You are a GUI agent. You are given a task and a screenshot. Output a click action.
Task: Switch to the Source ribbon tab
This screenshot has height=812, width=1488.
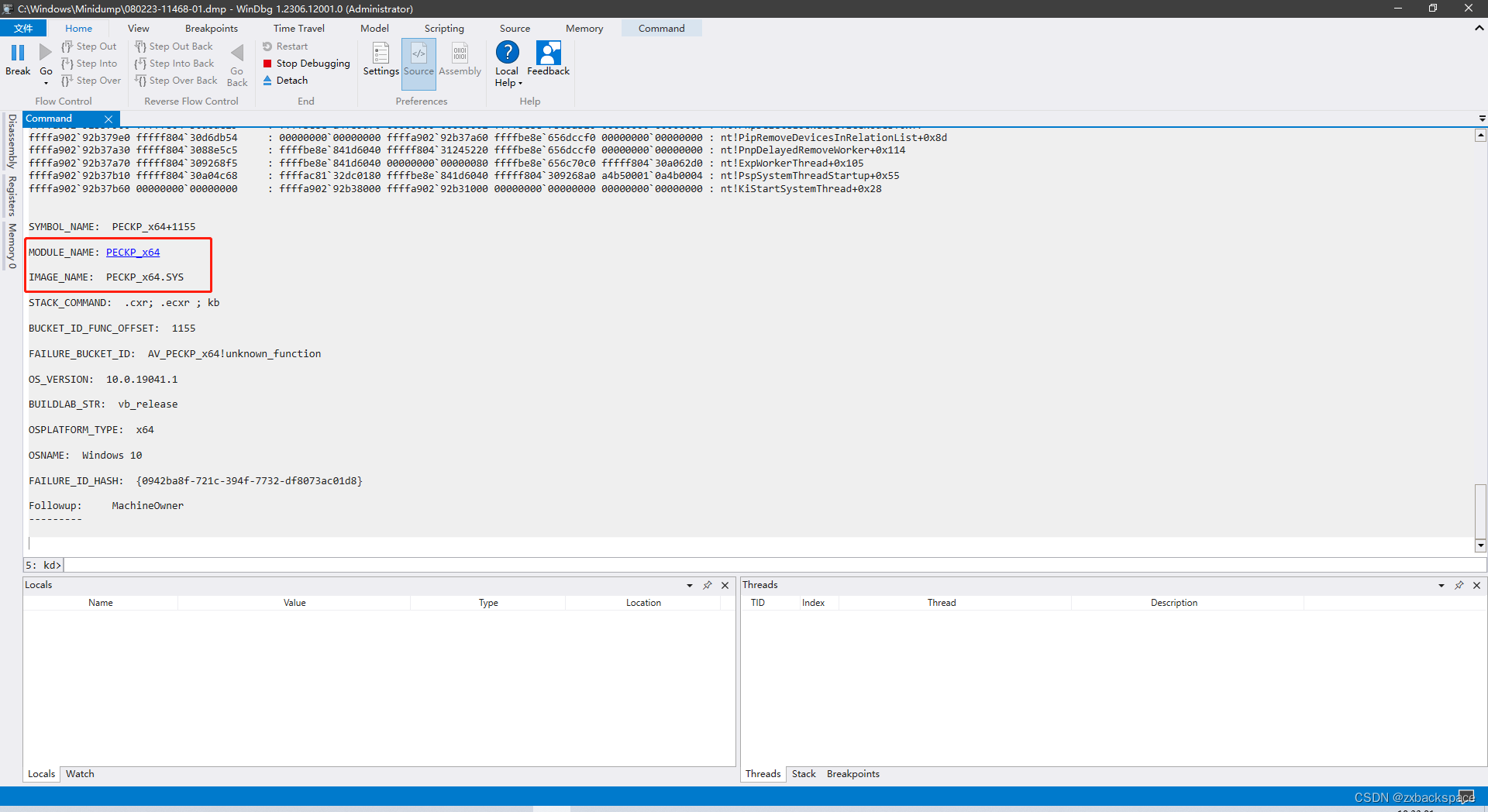tap(515, 28)
